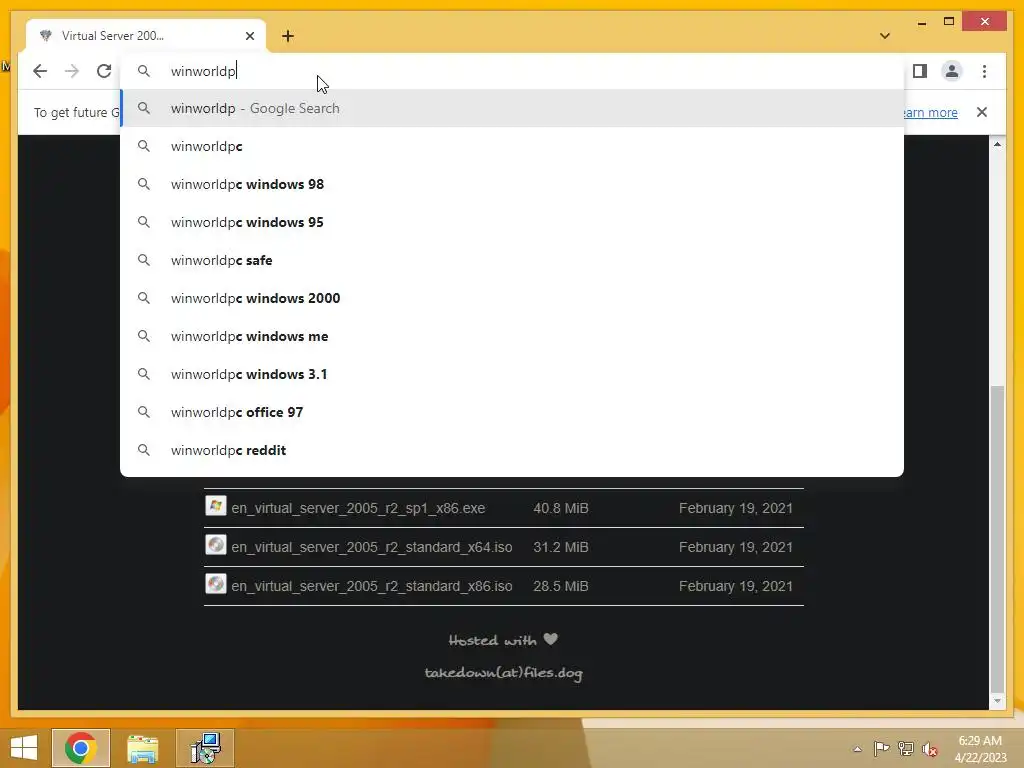Download en_virtual_server_2005_r2_sp1_x86.exe
The width and height of the screenshot is (1024, 768).
358,508
